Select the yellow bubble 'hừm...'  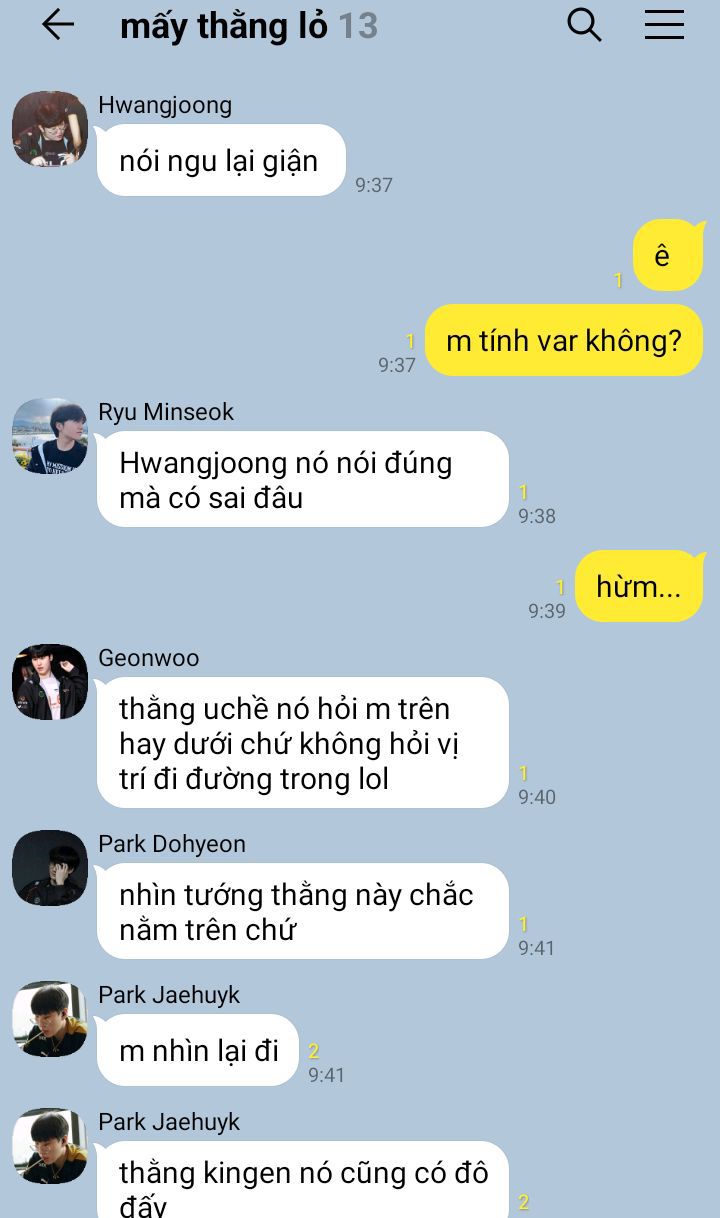click(x=639, y=586)
